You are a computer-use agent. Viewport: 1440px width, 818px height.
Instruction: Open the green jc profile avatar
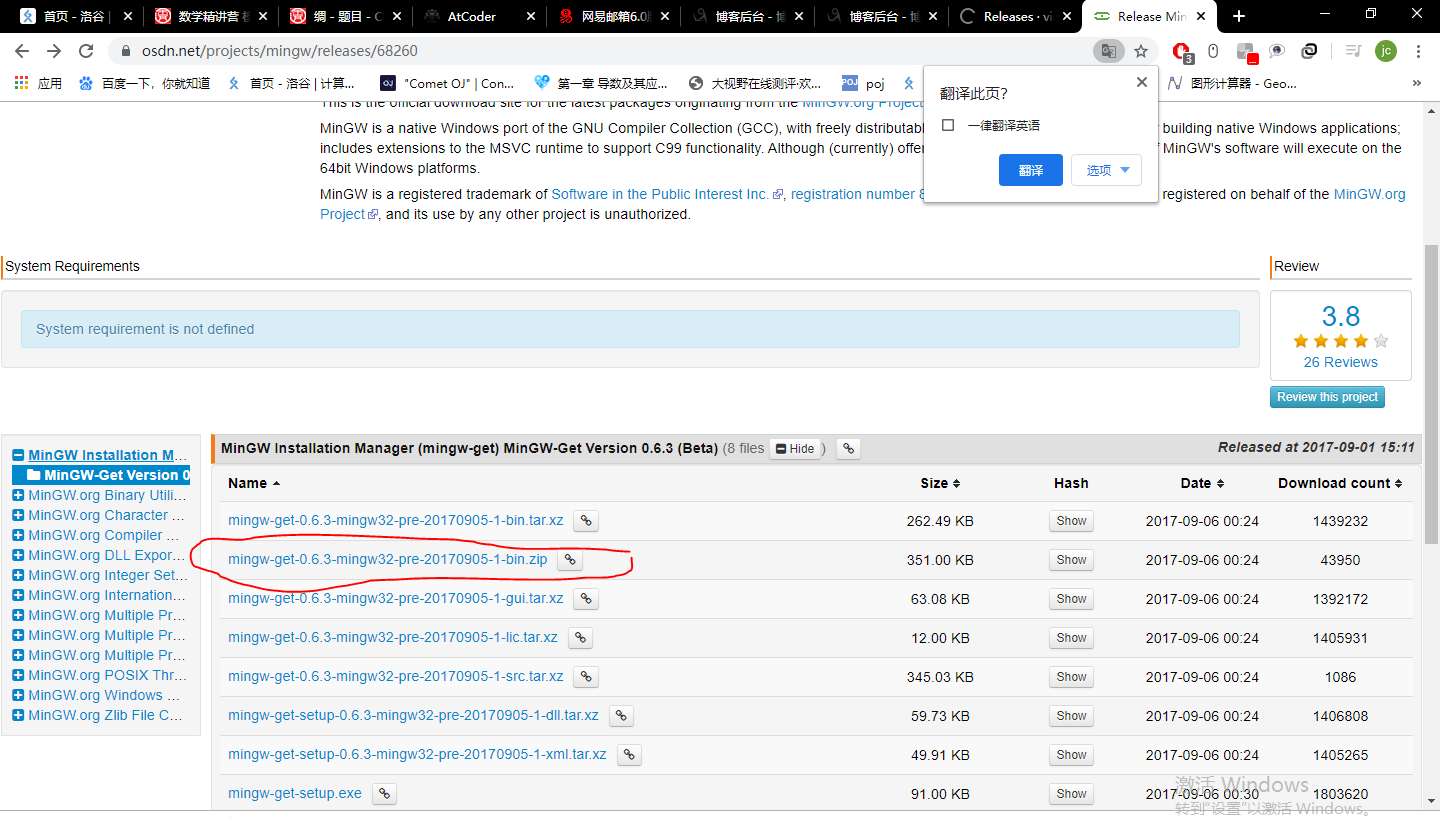1385,51
